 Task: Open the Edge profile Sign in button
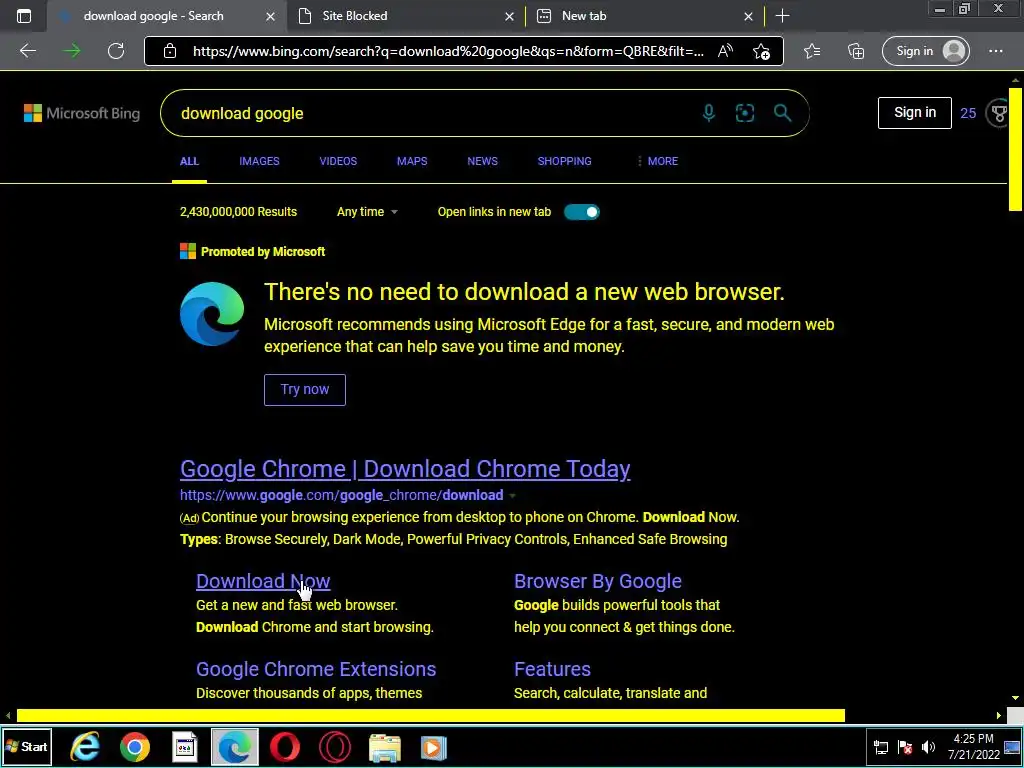[x=925, y=51]
